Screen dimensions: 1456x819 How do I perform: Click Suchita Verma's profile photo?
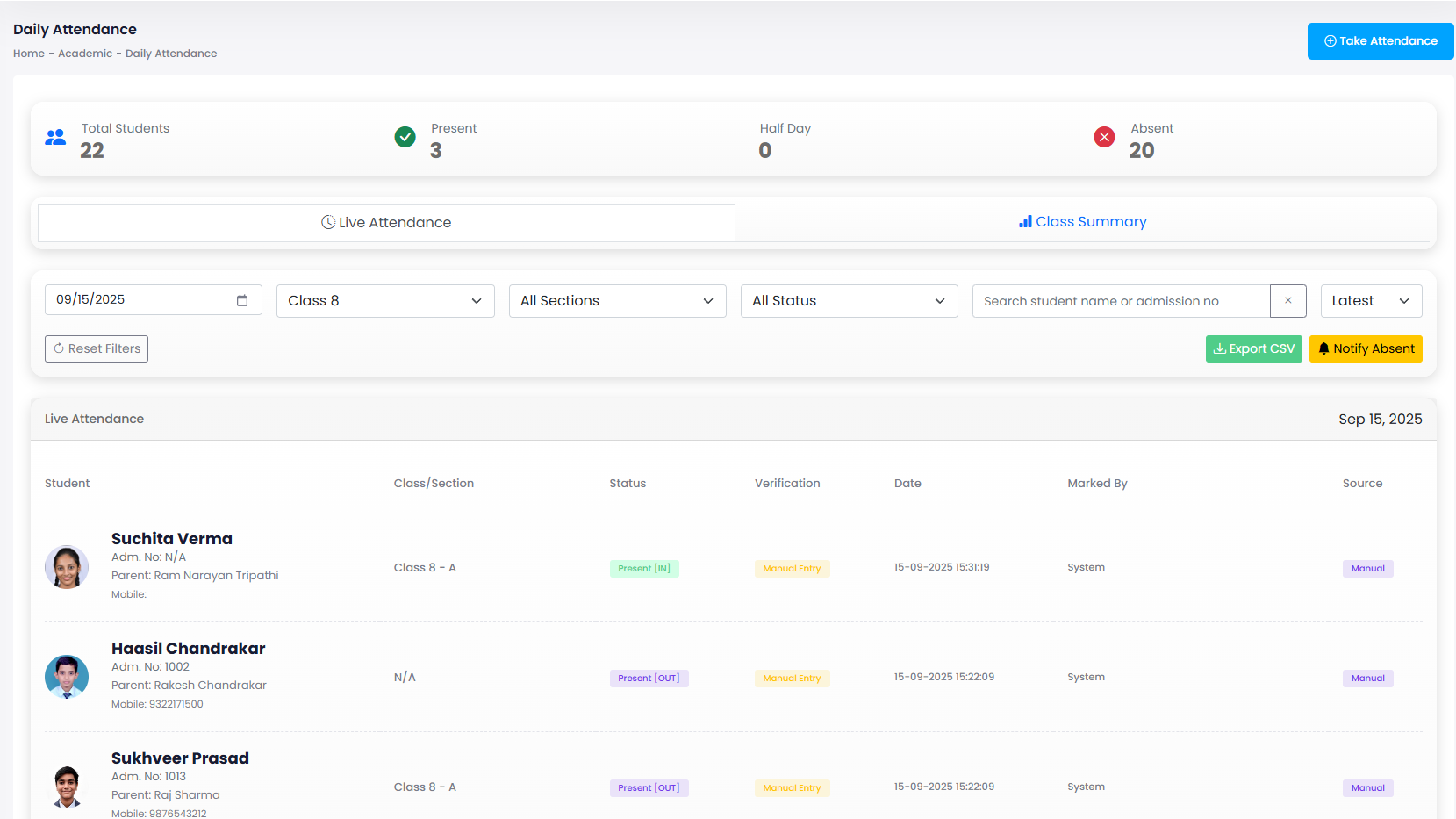coord(67,567)
